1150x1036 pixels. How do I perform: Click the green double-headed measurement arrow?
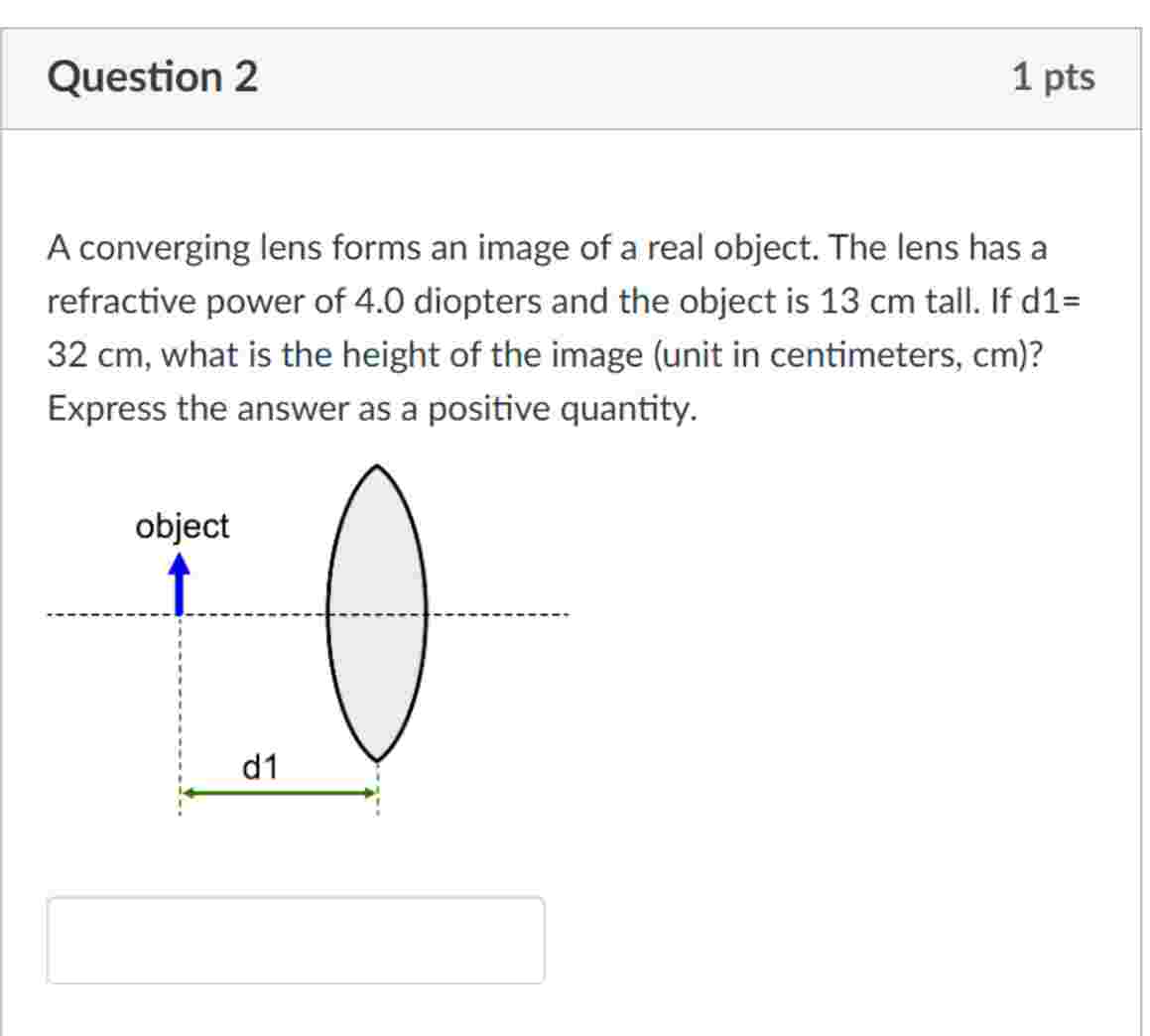pyautogui.click(x=278, y=792)
